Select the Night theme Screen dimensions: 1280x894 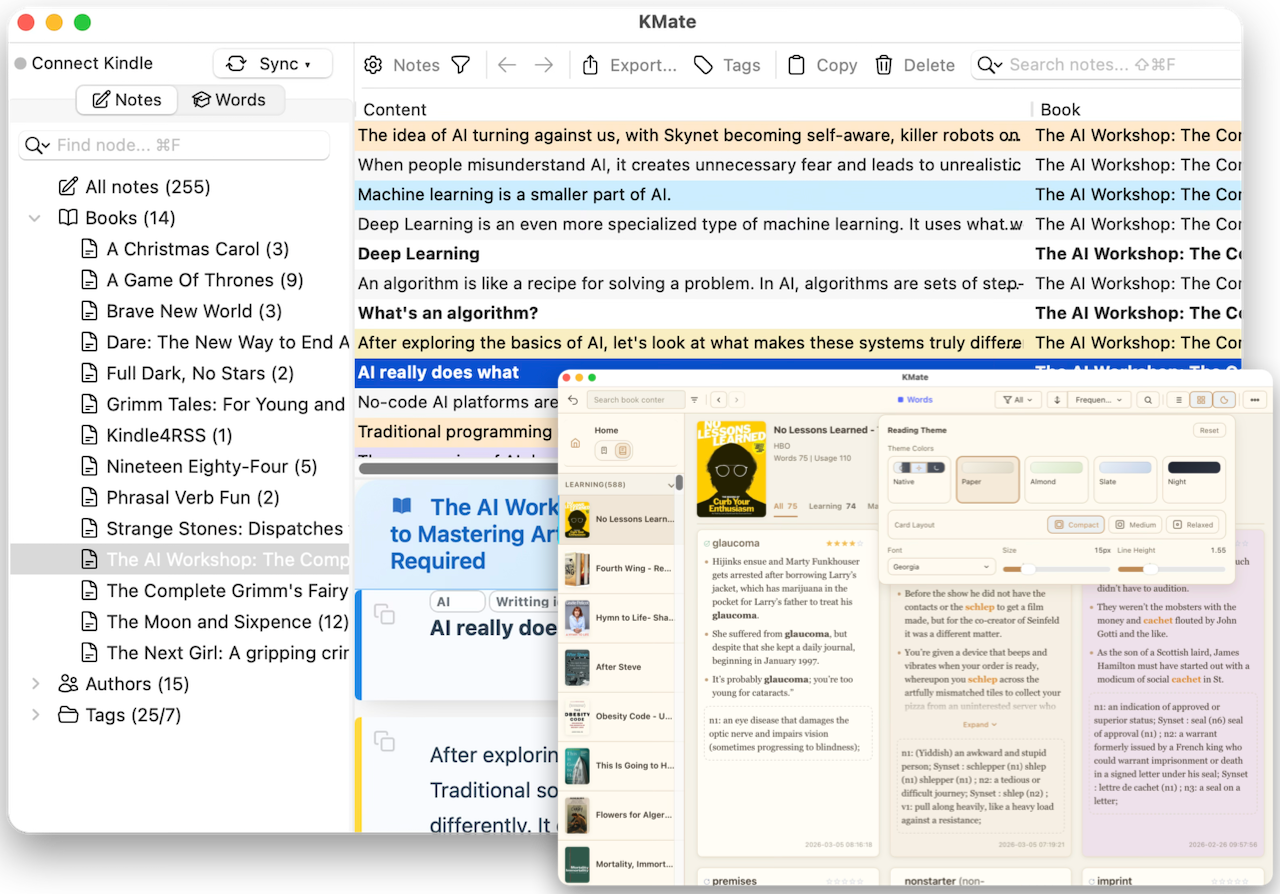tap(1194, 480)
